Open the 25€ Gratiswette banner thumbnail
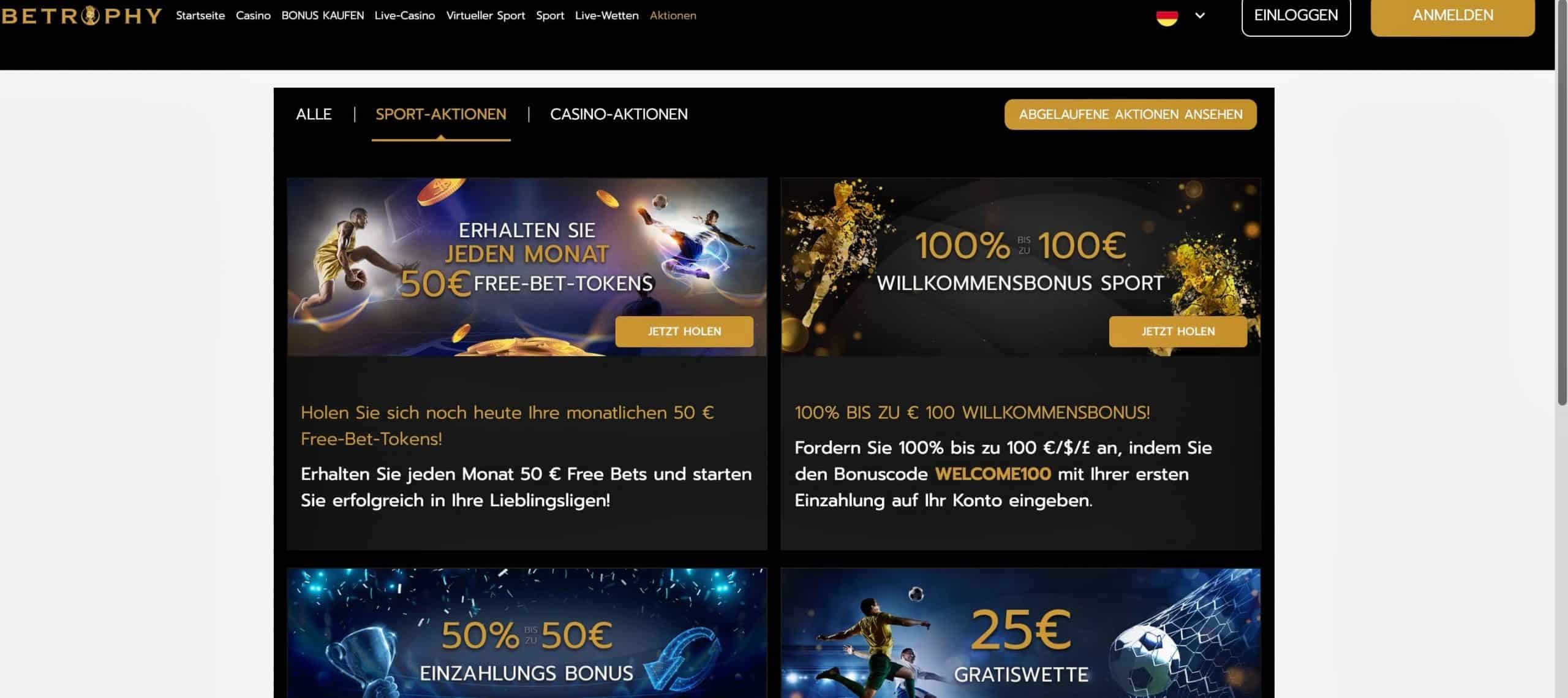The image size is (1568, 698). click(x=1020, y=633)
